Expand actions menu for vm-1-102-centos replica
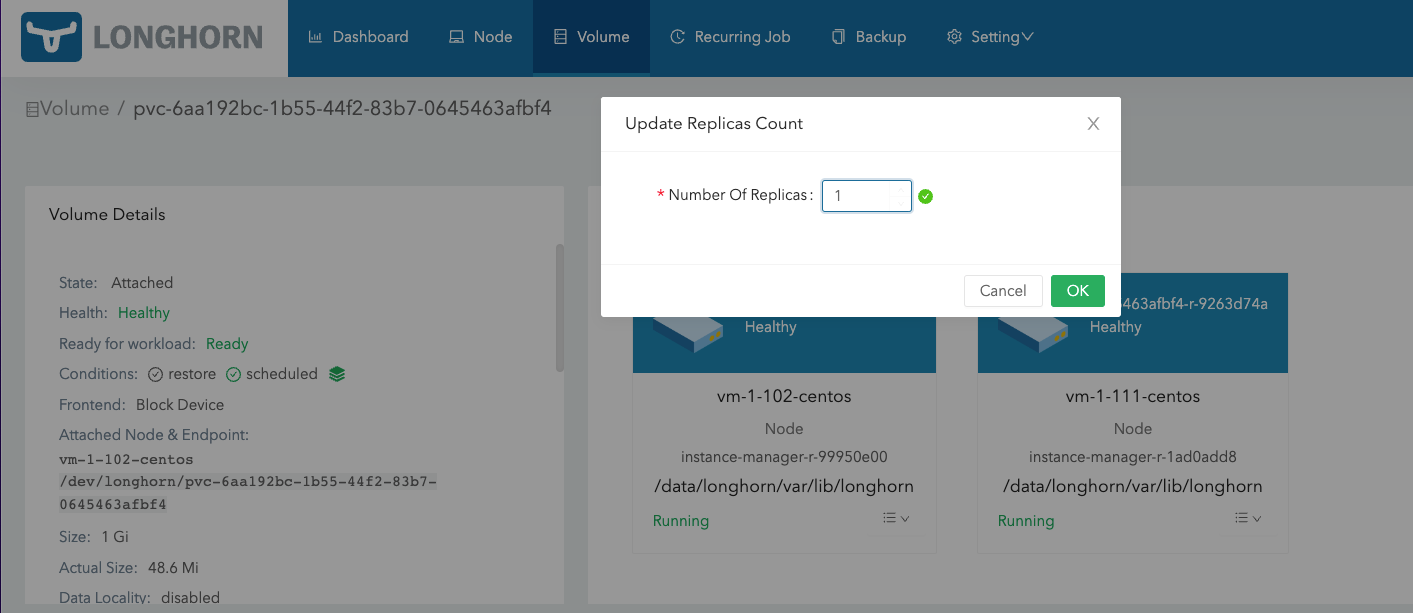 coord(896,518)
